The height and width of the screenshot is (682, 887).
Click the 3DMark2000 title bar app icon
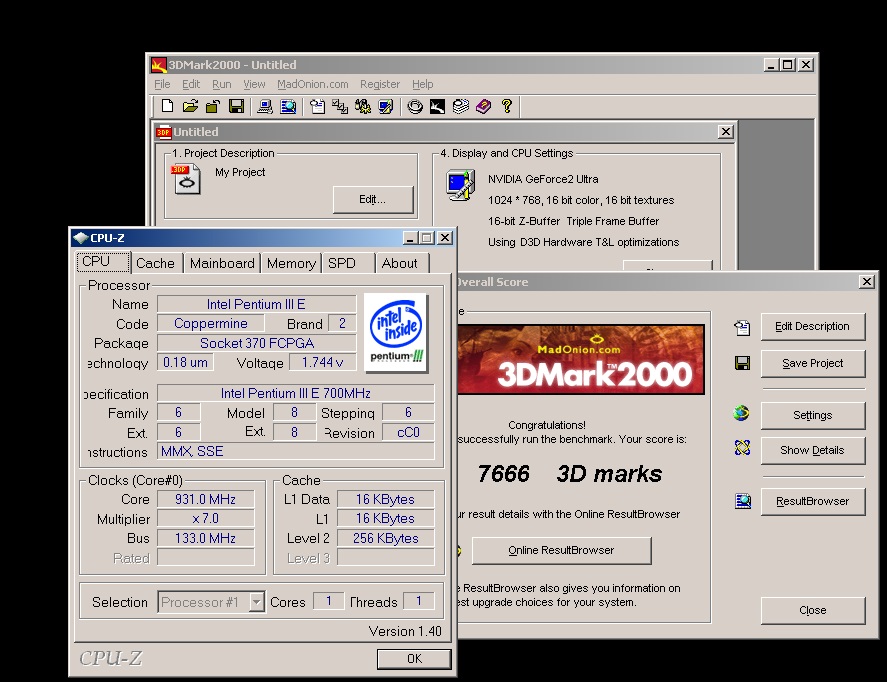[158, 65]
